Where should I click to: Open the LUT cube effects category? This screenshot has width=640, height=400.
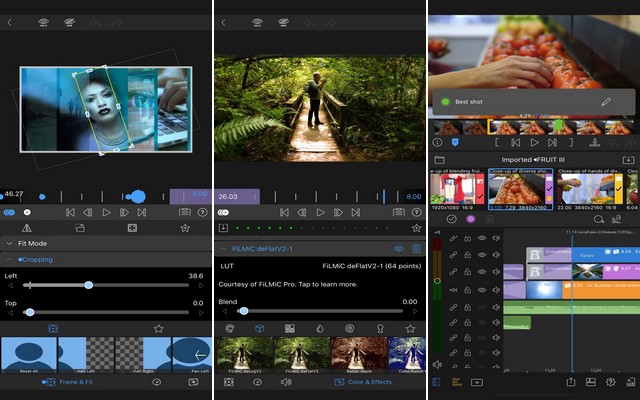pos(259,329)
